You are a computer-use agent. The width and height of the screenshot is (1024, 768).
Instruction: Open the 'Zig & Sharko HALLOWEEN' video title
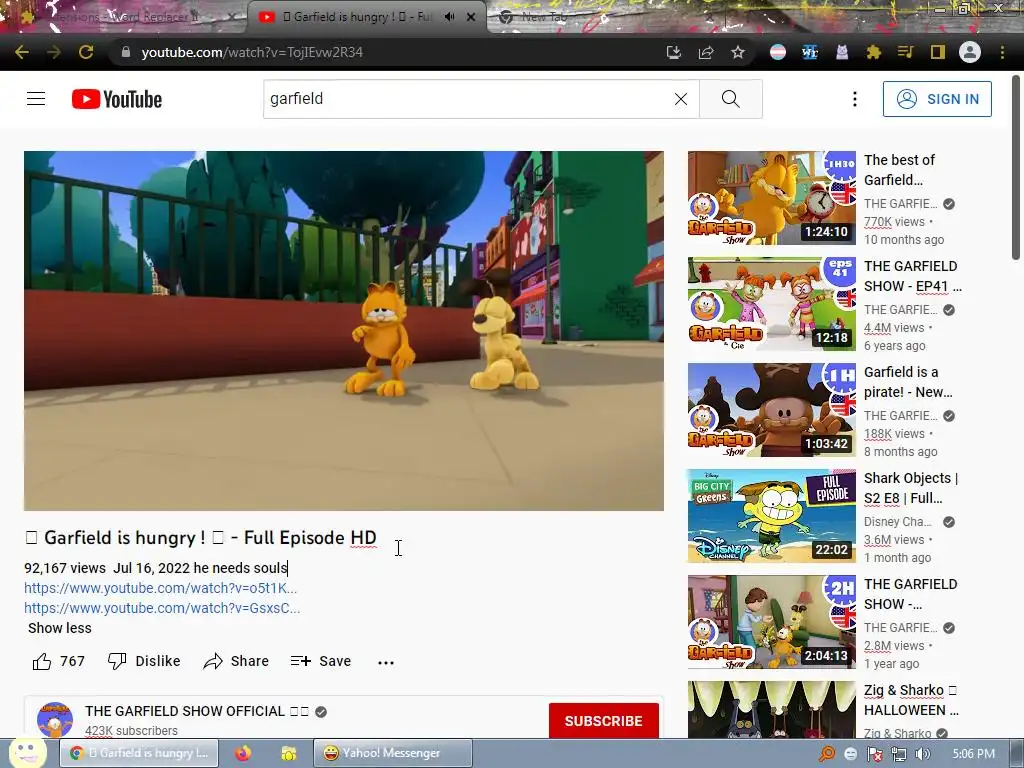[911, 700]
